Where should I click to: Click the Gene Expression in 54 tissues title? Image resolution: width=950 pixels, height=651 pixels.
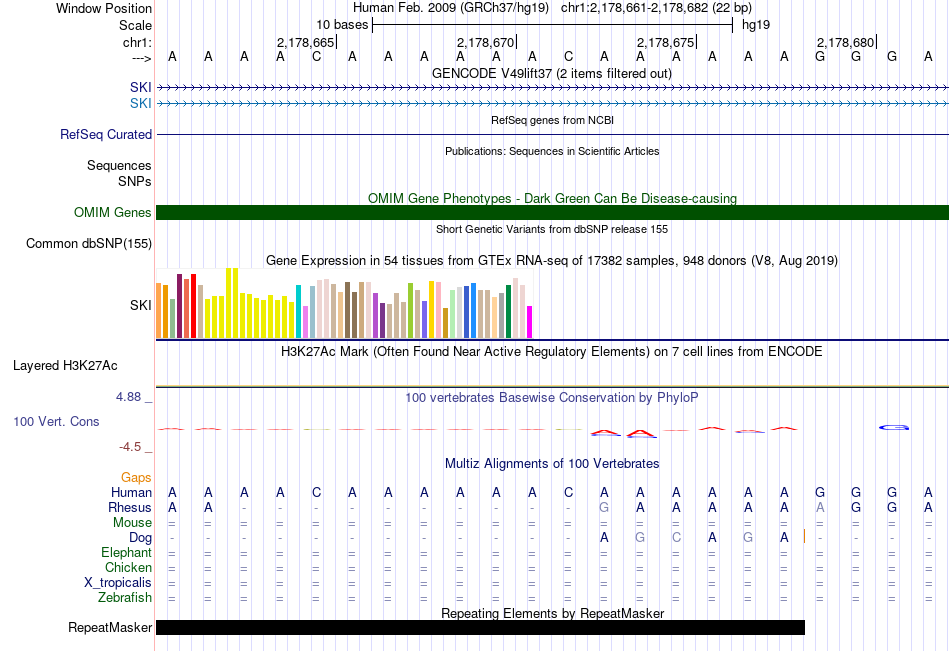552,261
